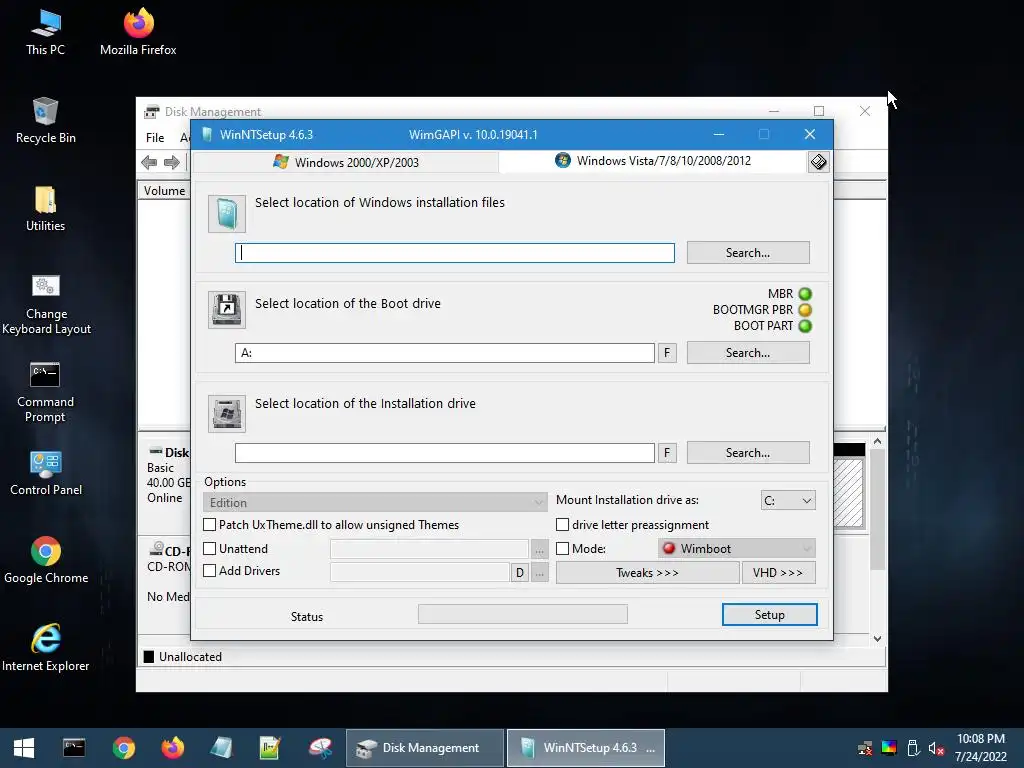Open File menu in Disk Management
The height and width of the screenshot is (768, 1024).
click(x=155, y=138)
